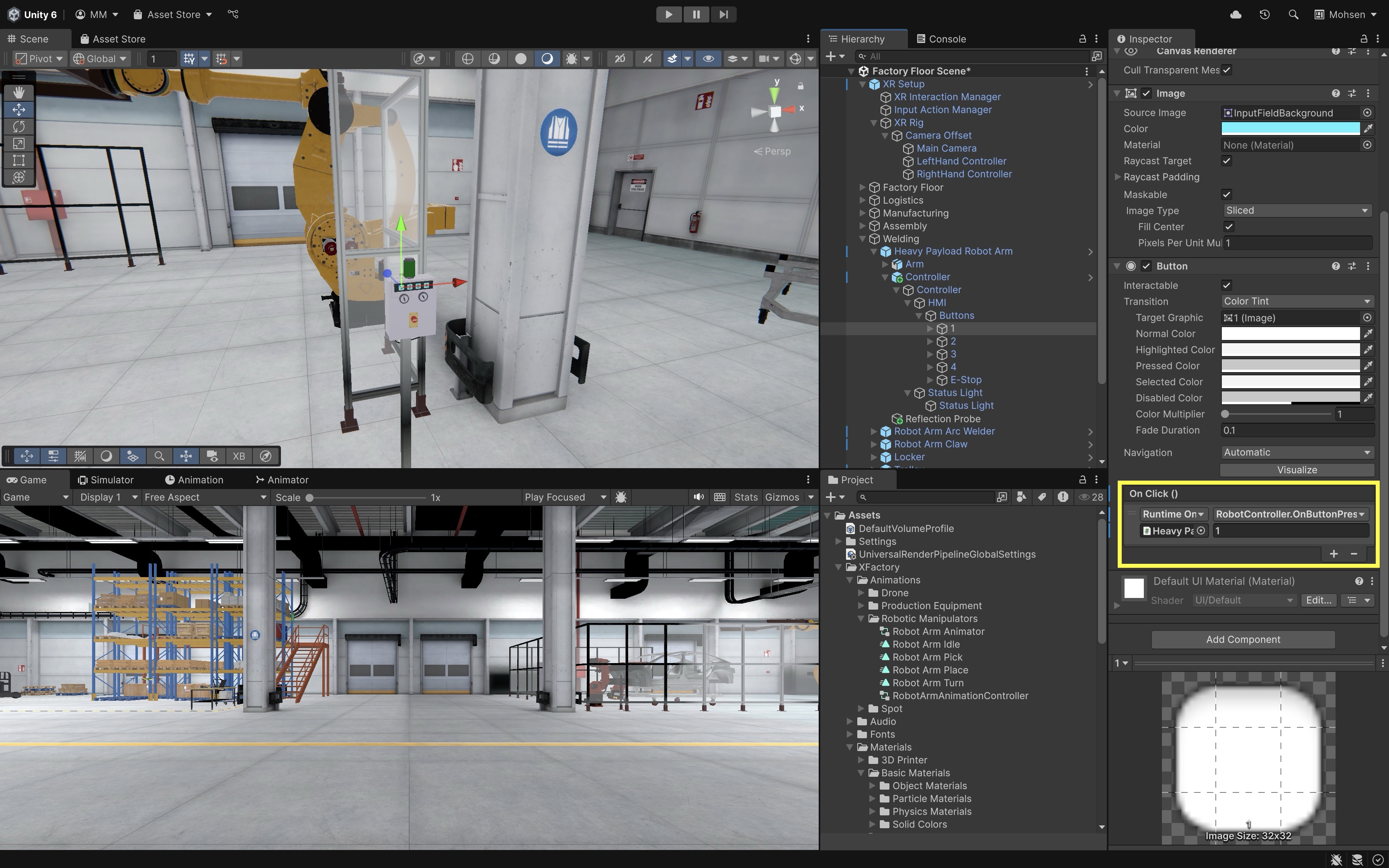This screenshot has height=868, width=1389.
Task: Expand the Factory Floor hierarchy item
Action: (862, 187)
